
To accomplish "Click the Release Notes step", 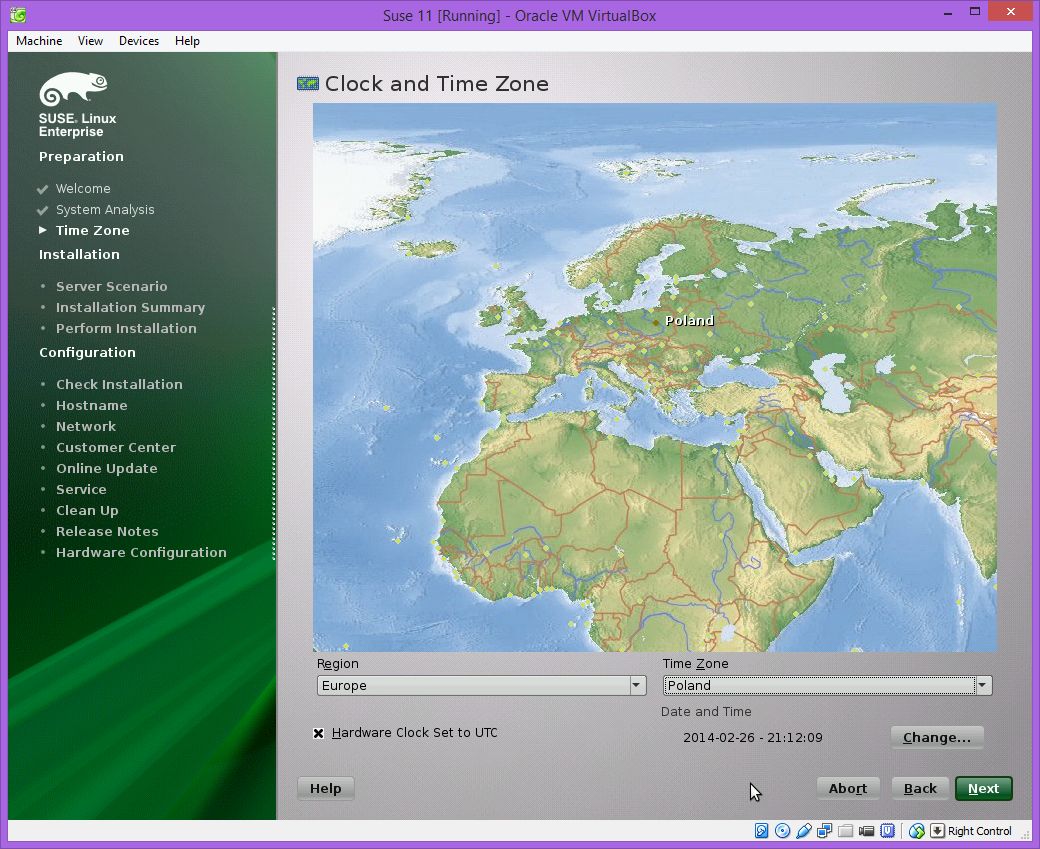I will (107, 531).
